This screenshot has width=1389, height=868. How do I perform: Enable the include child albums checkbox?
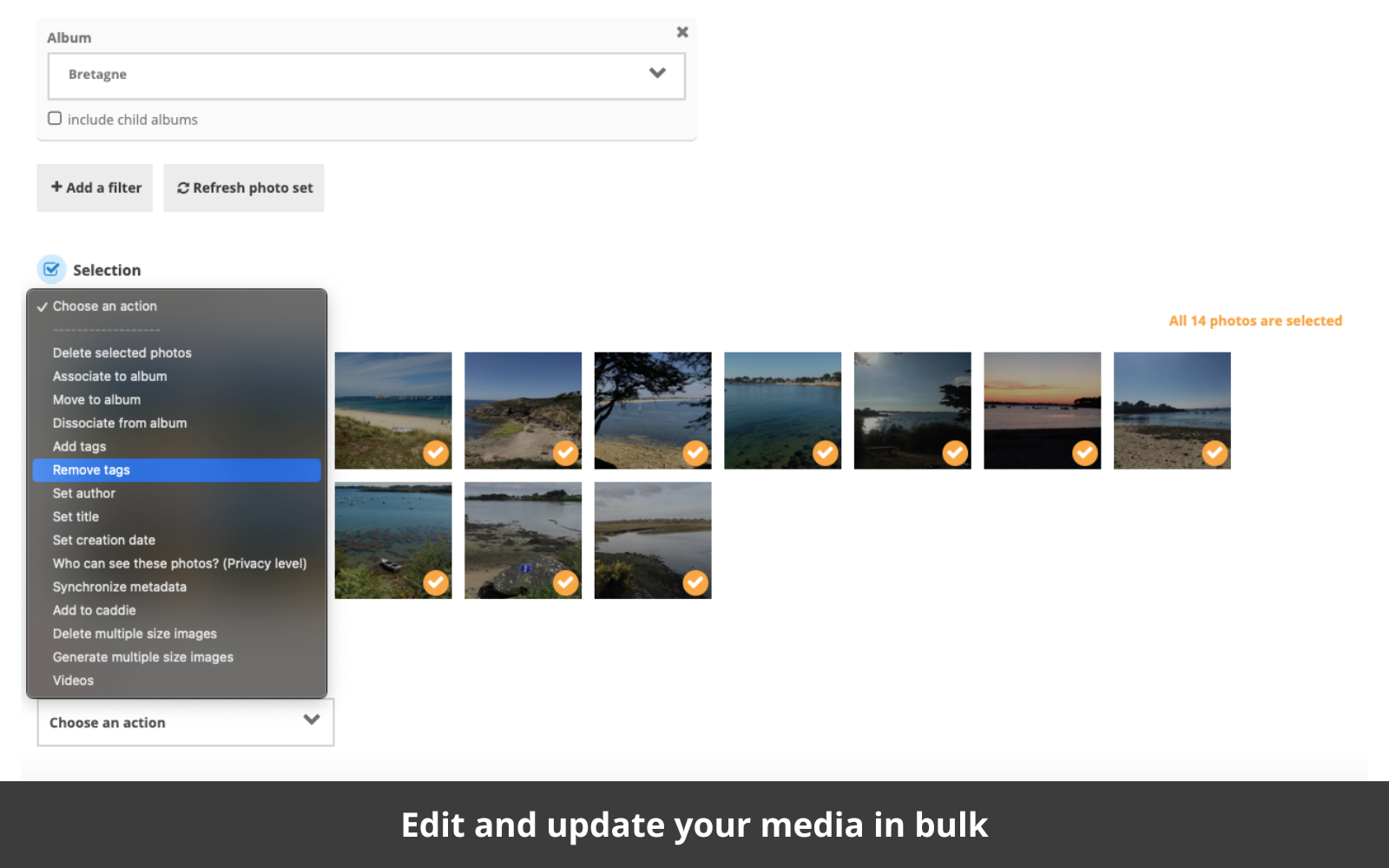[55, 119]
